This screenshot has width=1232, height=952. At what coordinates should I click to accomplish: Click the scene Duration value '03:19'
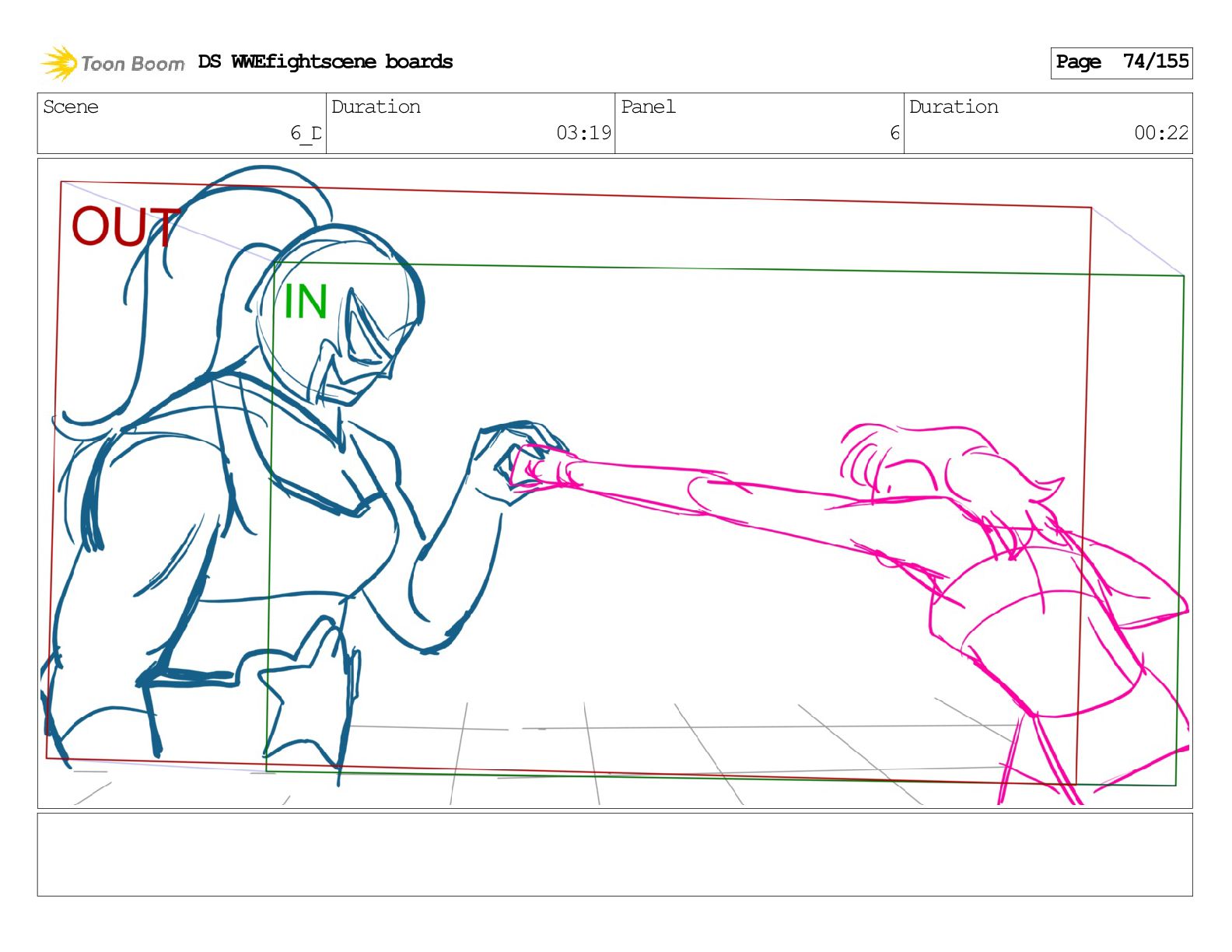(583, 133)
